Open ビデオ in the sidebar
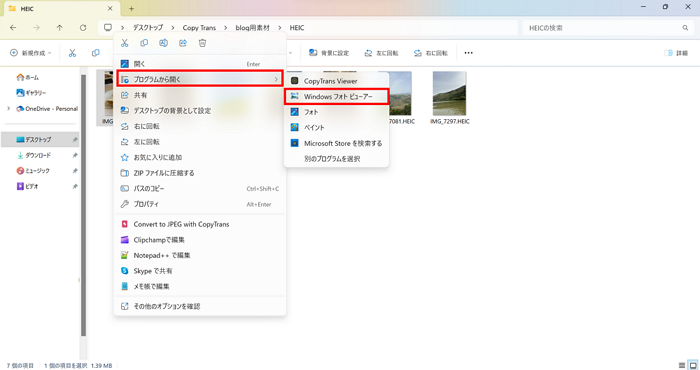Image resolution: width=700 pixels, height=370 pixels. coord(28,187)
